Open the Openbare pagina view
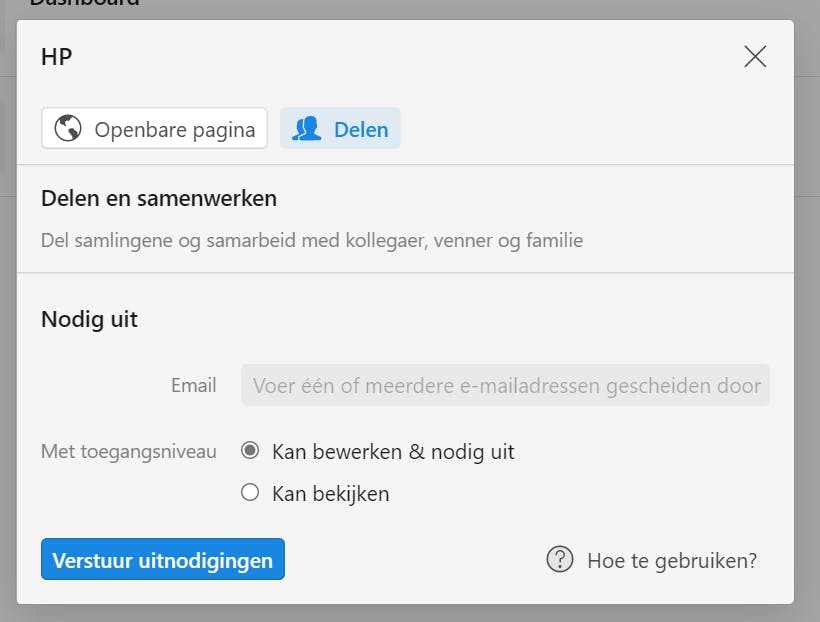This screenshot has width=820, height=622. [x=154, y=128]
